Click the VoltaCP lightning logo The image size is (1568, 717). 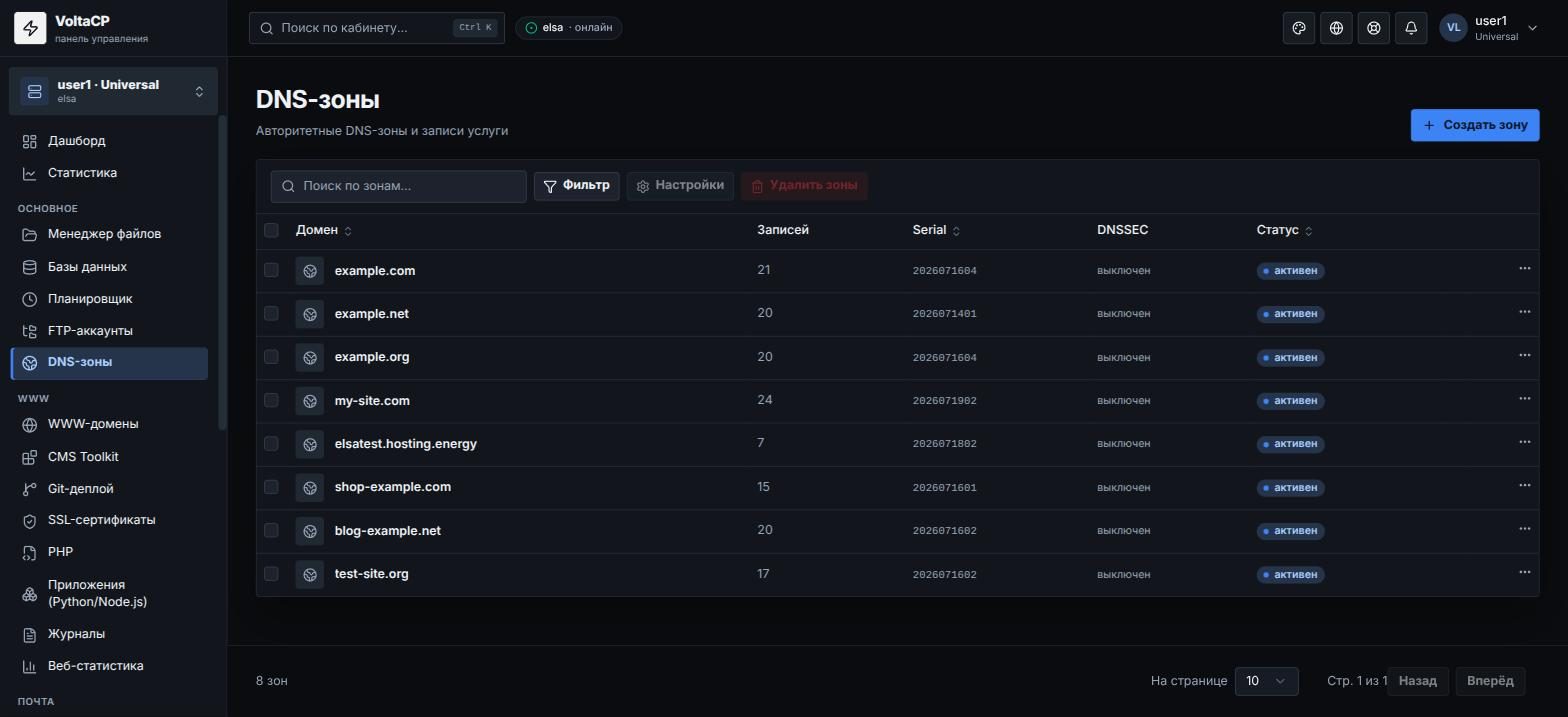[30, 28]
